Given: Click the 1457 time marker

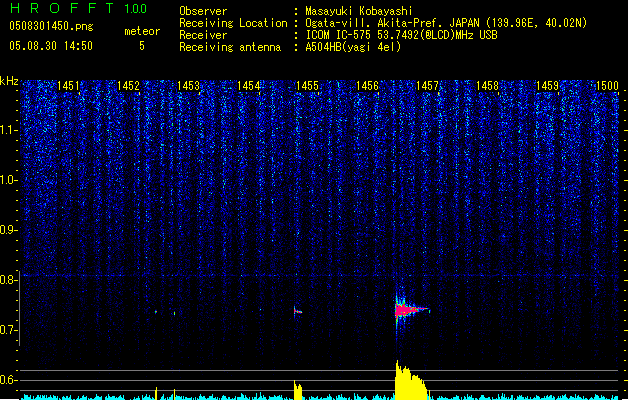Looking at the screenshot, I should (x=428, y=86).
